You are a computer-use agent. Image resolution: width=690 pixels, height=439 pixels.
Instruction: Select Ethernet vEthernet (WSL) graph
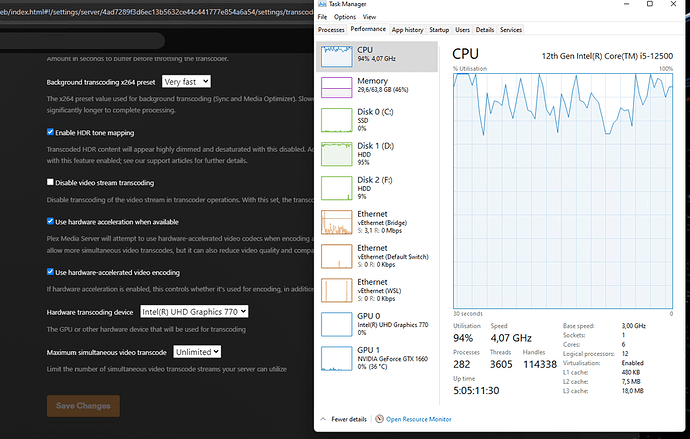[337, 290]
